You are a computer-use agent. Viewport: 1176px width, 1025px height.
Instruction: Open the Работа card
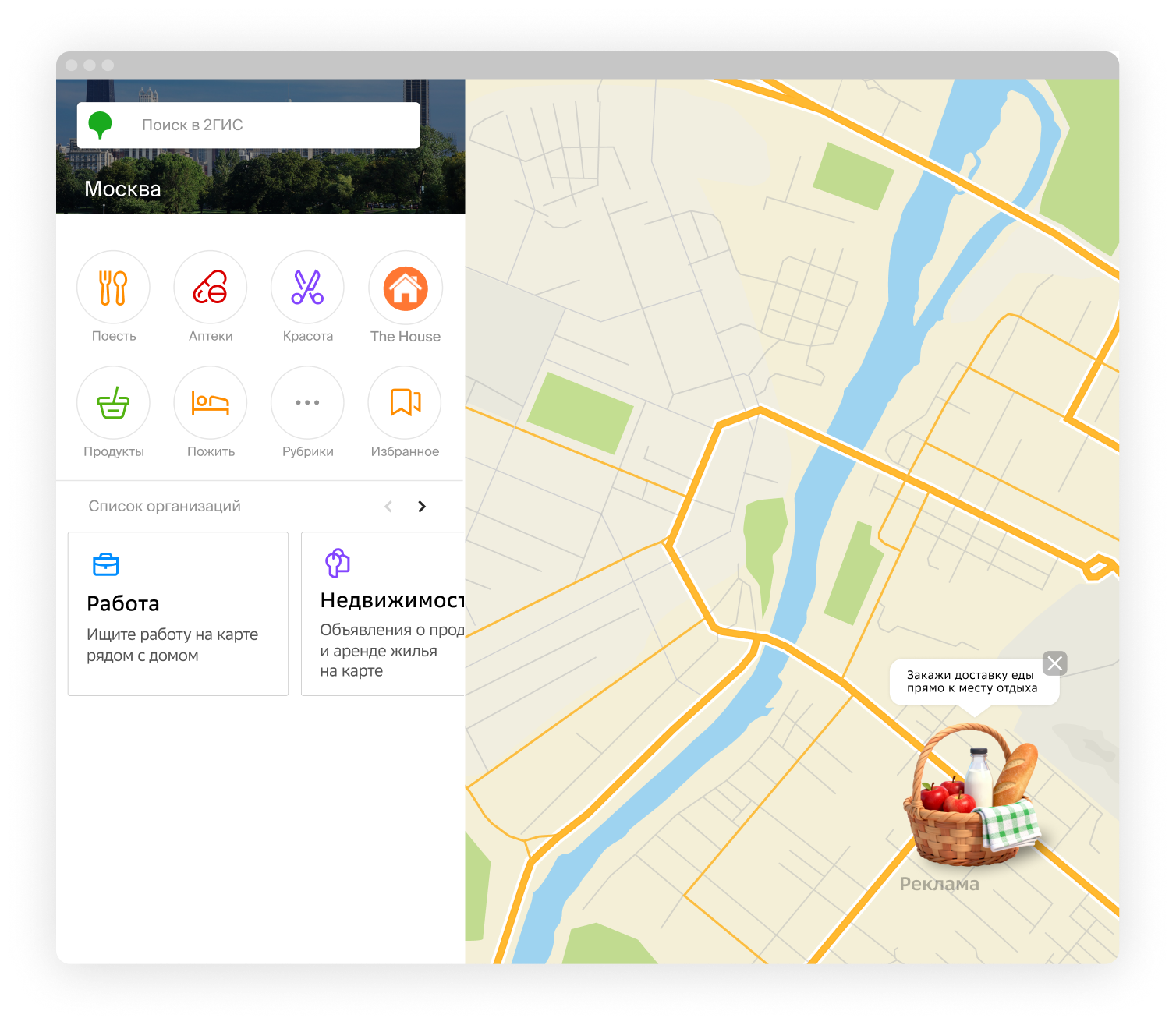pyautogui.click(x=178, y=613)
